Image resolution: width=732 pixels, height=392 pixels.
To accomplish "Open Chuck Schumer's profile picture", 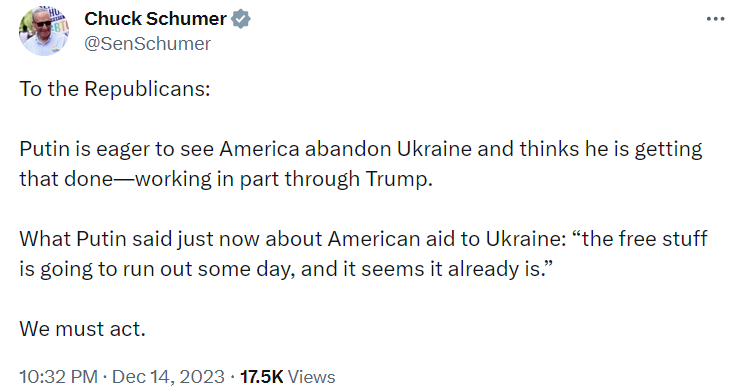I will [x=44, y=31].
